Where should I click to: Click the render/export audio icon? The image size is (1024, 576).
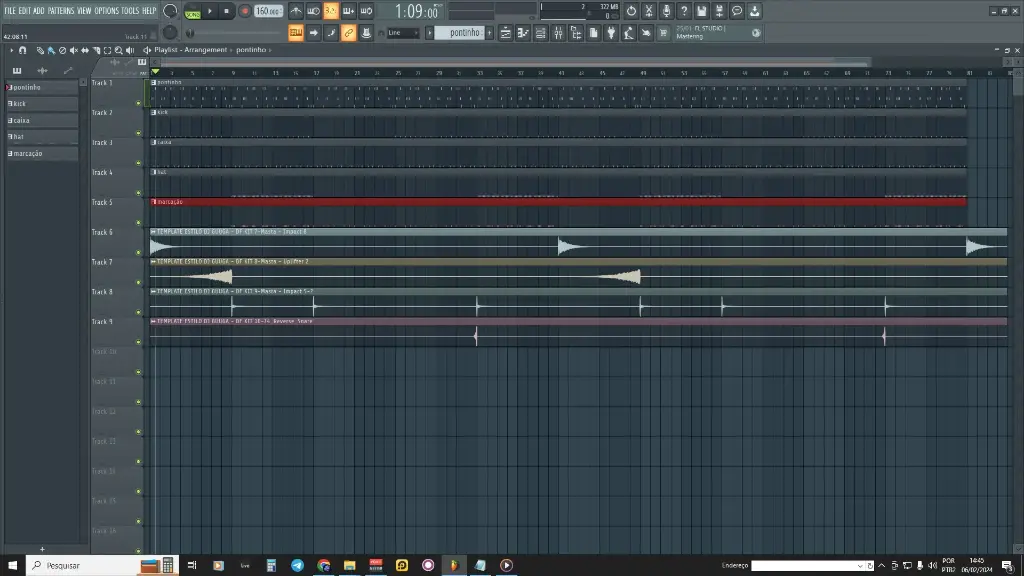click(719, 11)
